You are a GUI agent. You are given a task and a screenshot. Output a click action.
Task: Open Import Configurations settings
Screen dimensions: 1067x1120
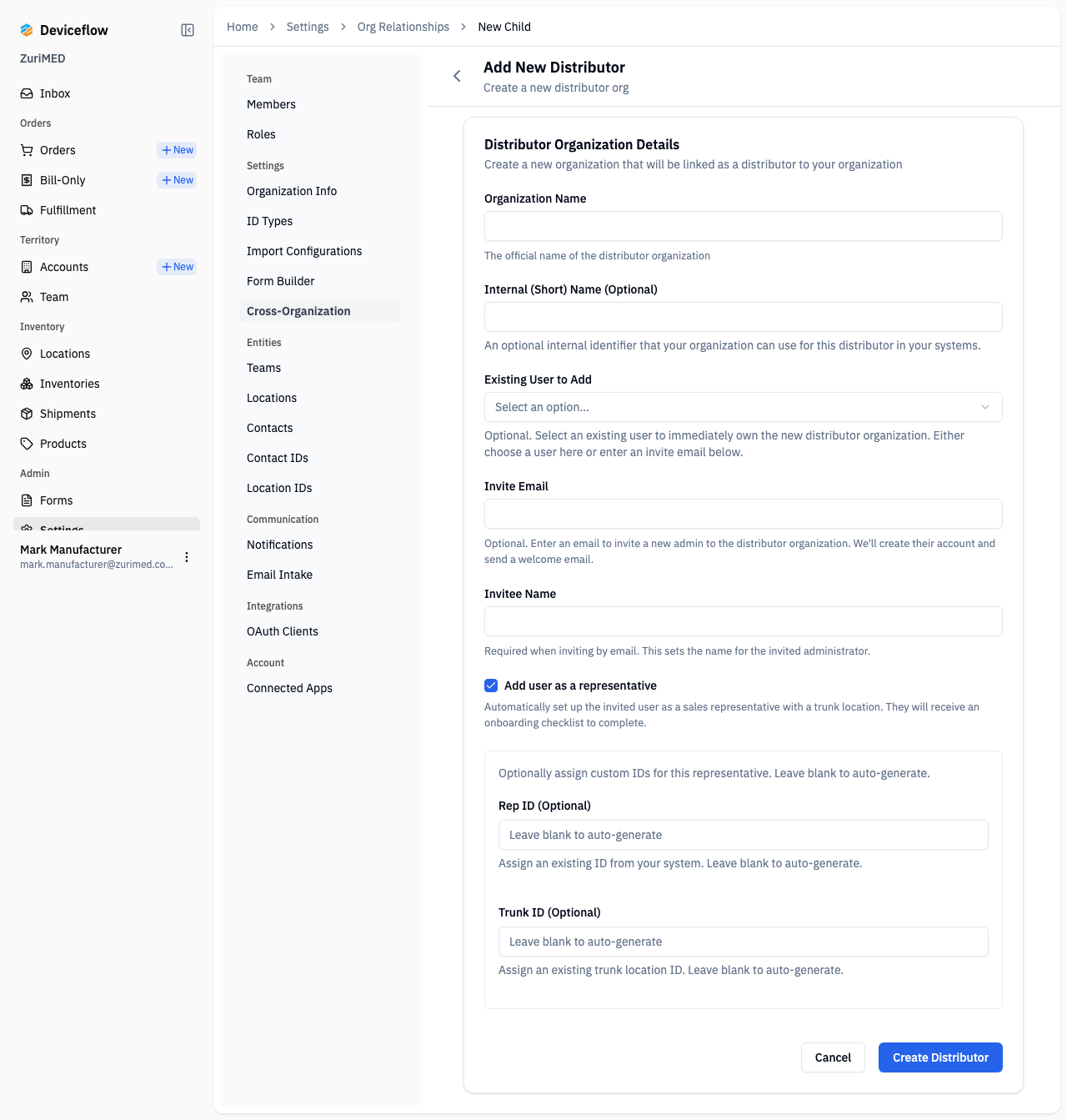pyautogui.click(x=320, y=251)
